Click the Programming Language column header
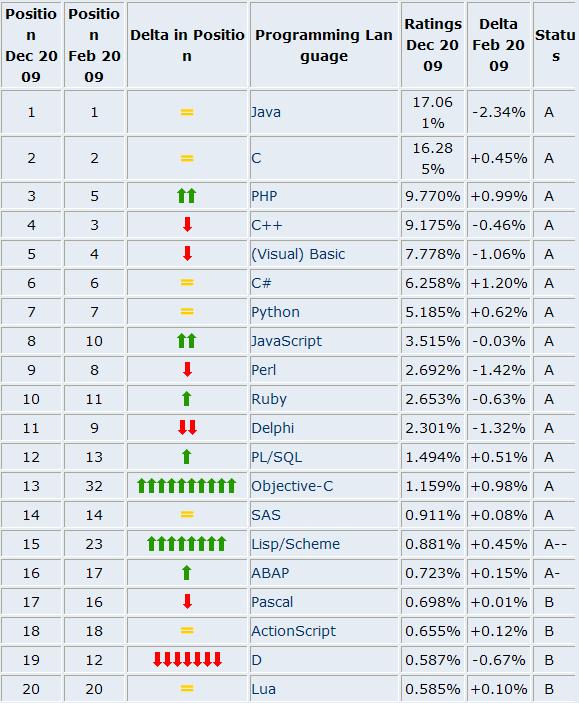 pos(324,45)
